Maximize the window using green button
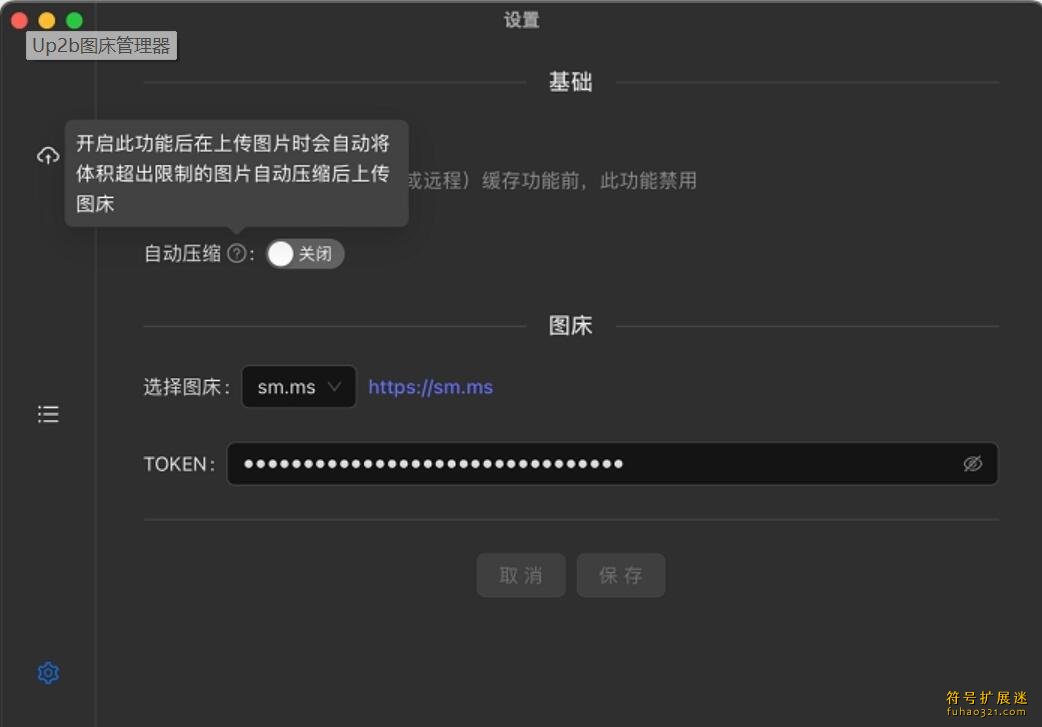Image resolution: width=1042 pixels, height=727 pixels. tap(74, 20)
